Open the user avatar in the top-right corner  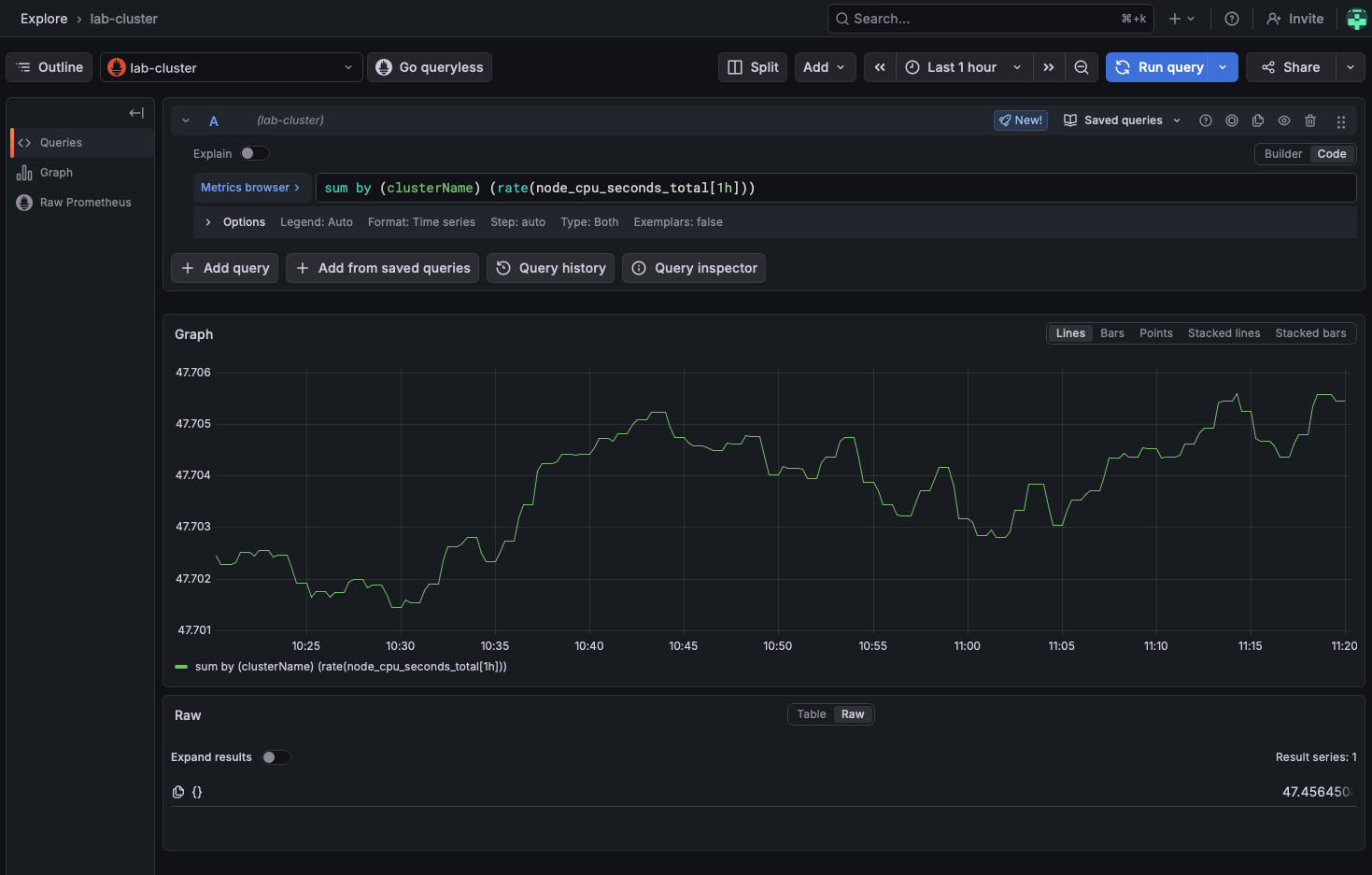coord(1357,19)
